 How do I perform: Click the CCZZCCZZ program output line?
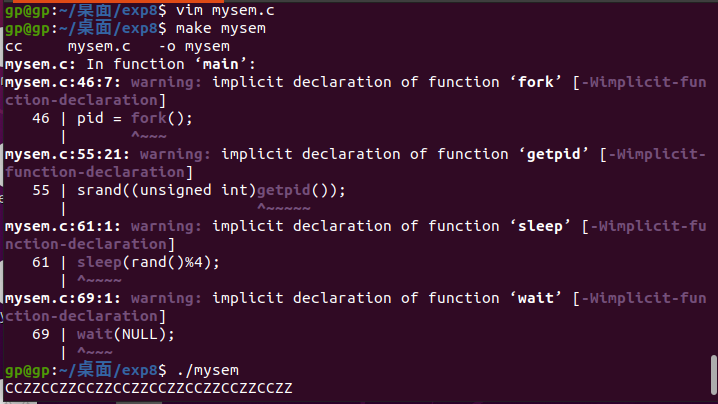click(x=149, y=388)
